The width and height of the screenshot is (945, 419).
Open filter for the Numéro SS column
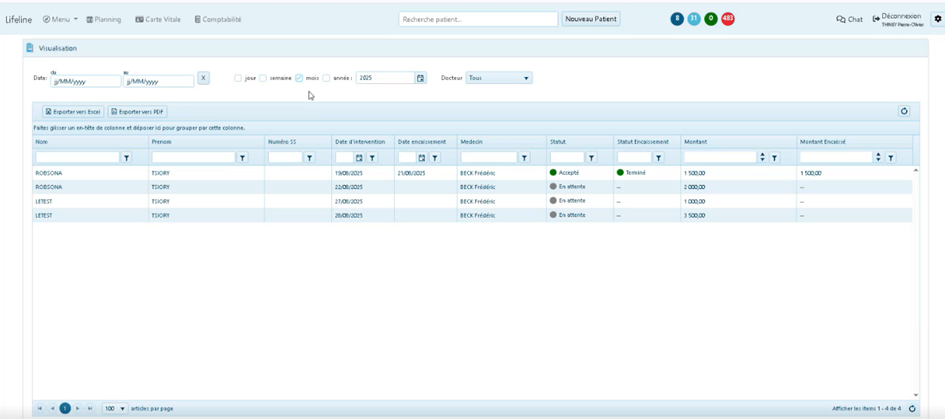(309, 157)
